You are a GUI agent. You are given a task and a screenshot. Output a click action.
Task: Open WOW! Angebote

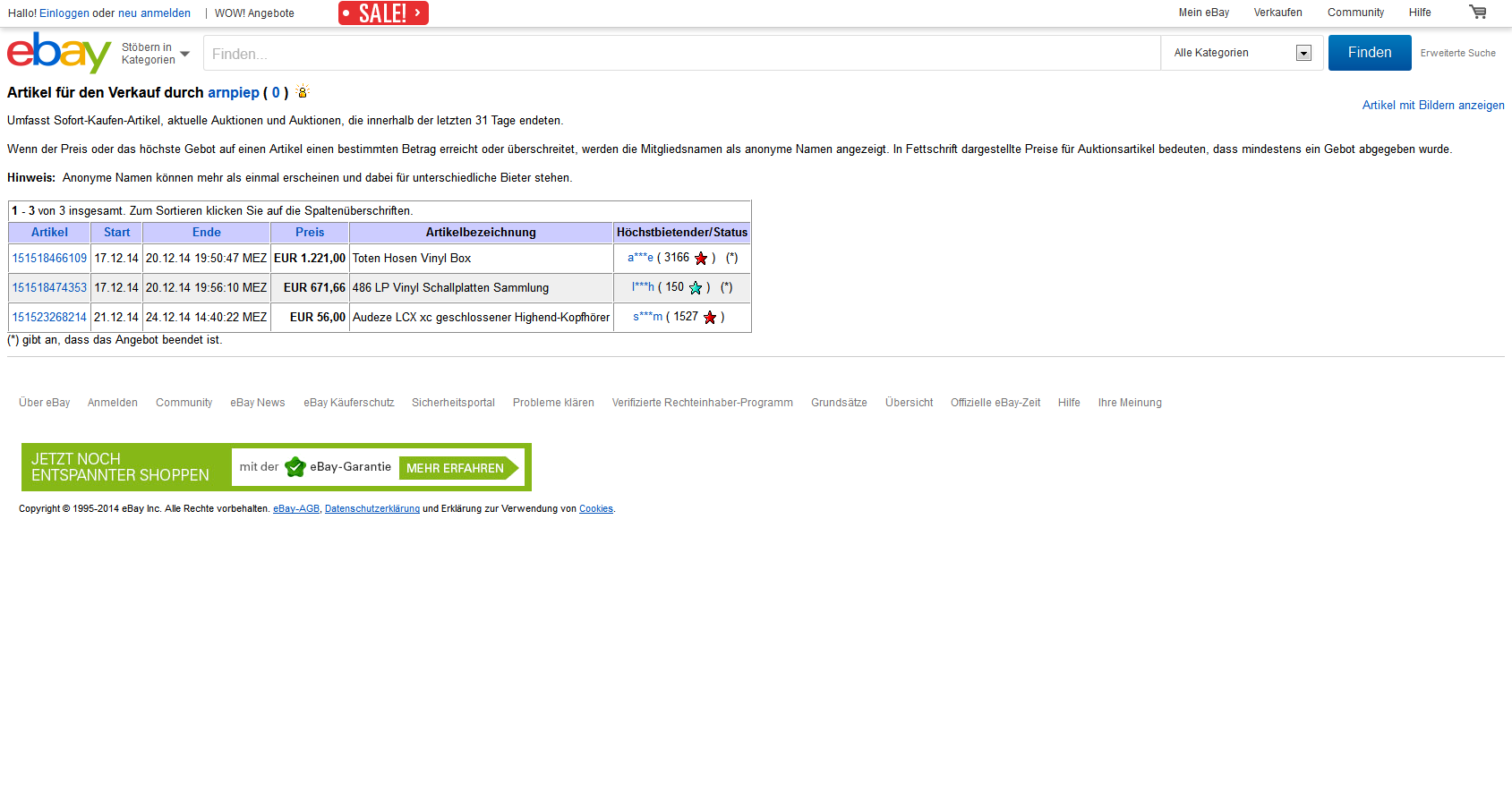point(254,13)
